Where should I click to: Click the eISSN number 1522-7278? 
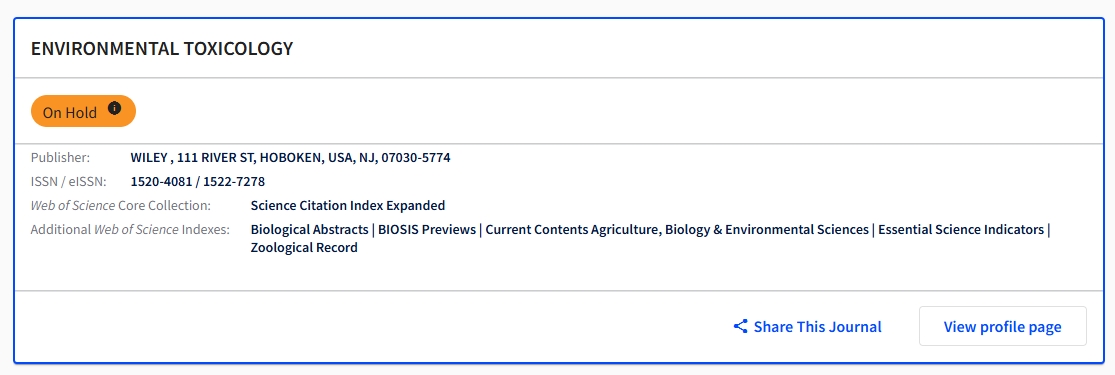point(234,181)
